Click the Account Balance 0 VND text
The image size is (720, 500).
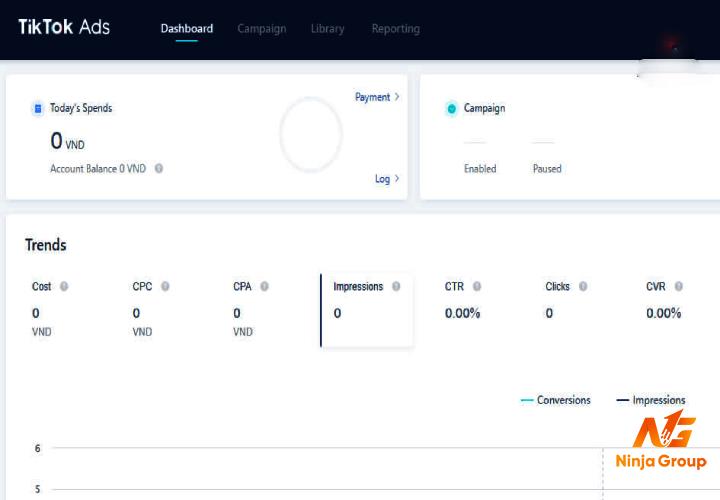tap(98, 169)
